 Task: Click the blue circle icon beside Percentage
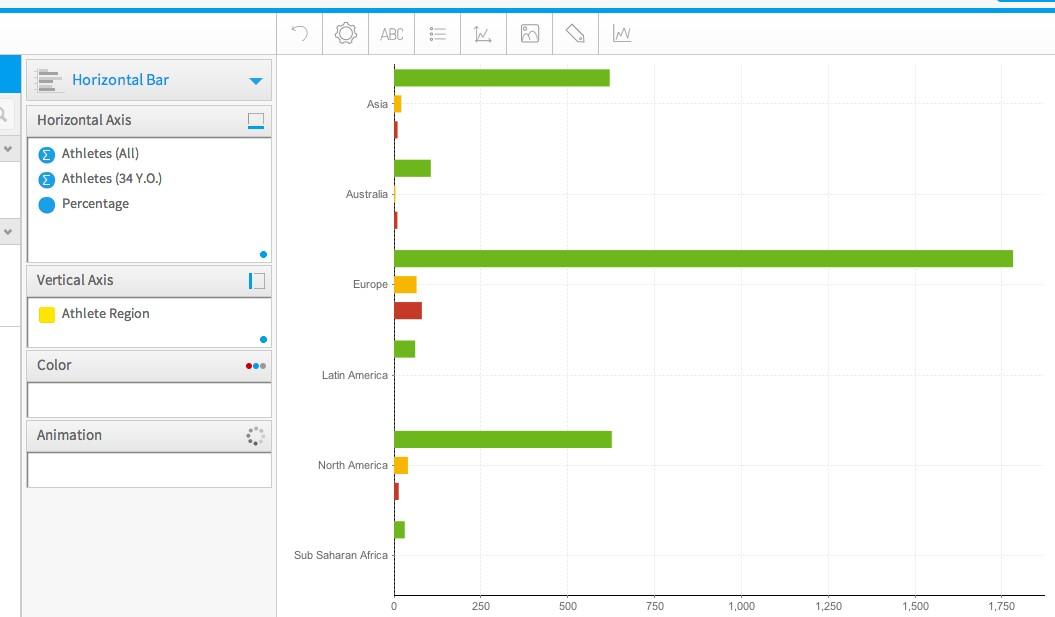click(46, 205)
